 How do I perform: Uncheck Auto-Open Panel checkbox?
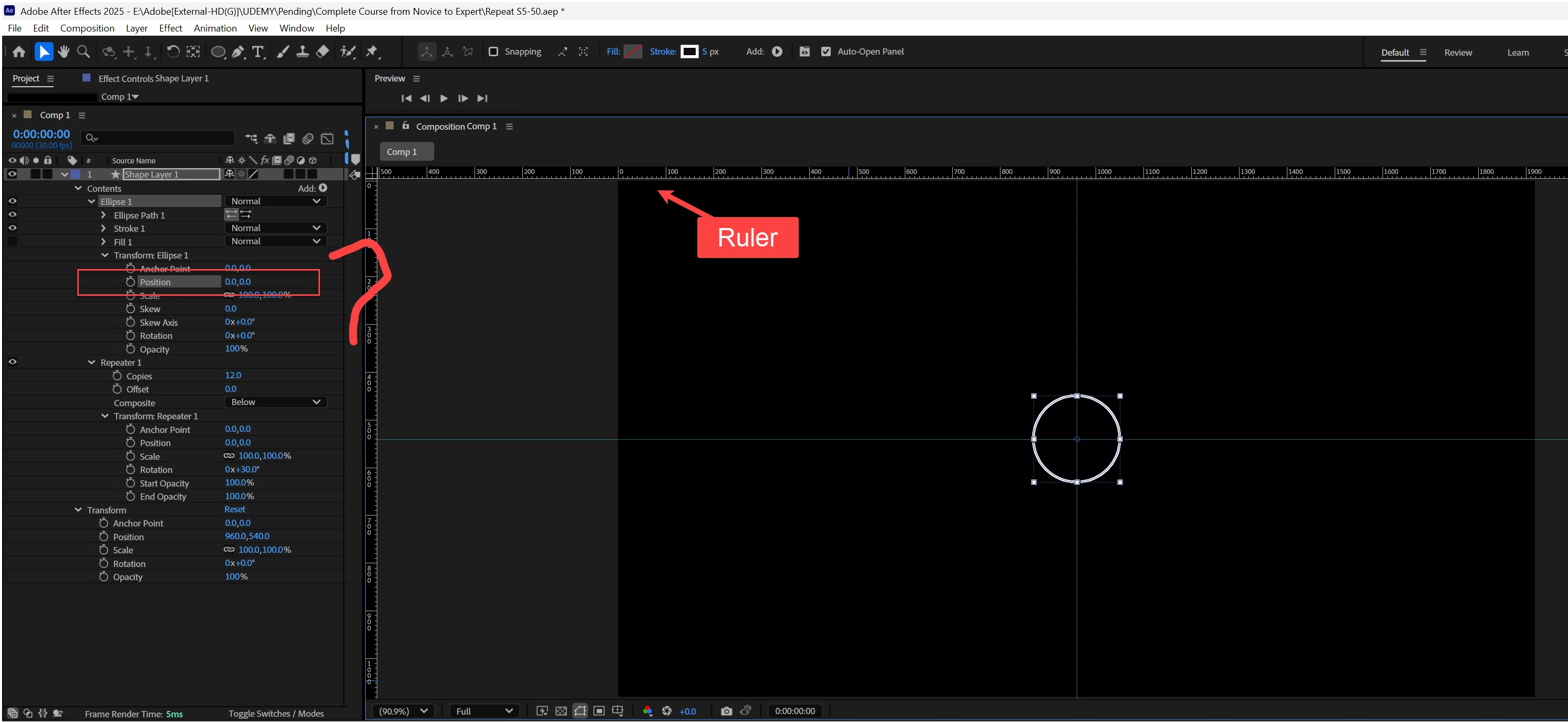(826, 51)
